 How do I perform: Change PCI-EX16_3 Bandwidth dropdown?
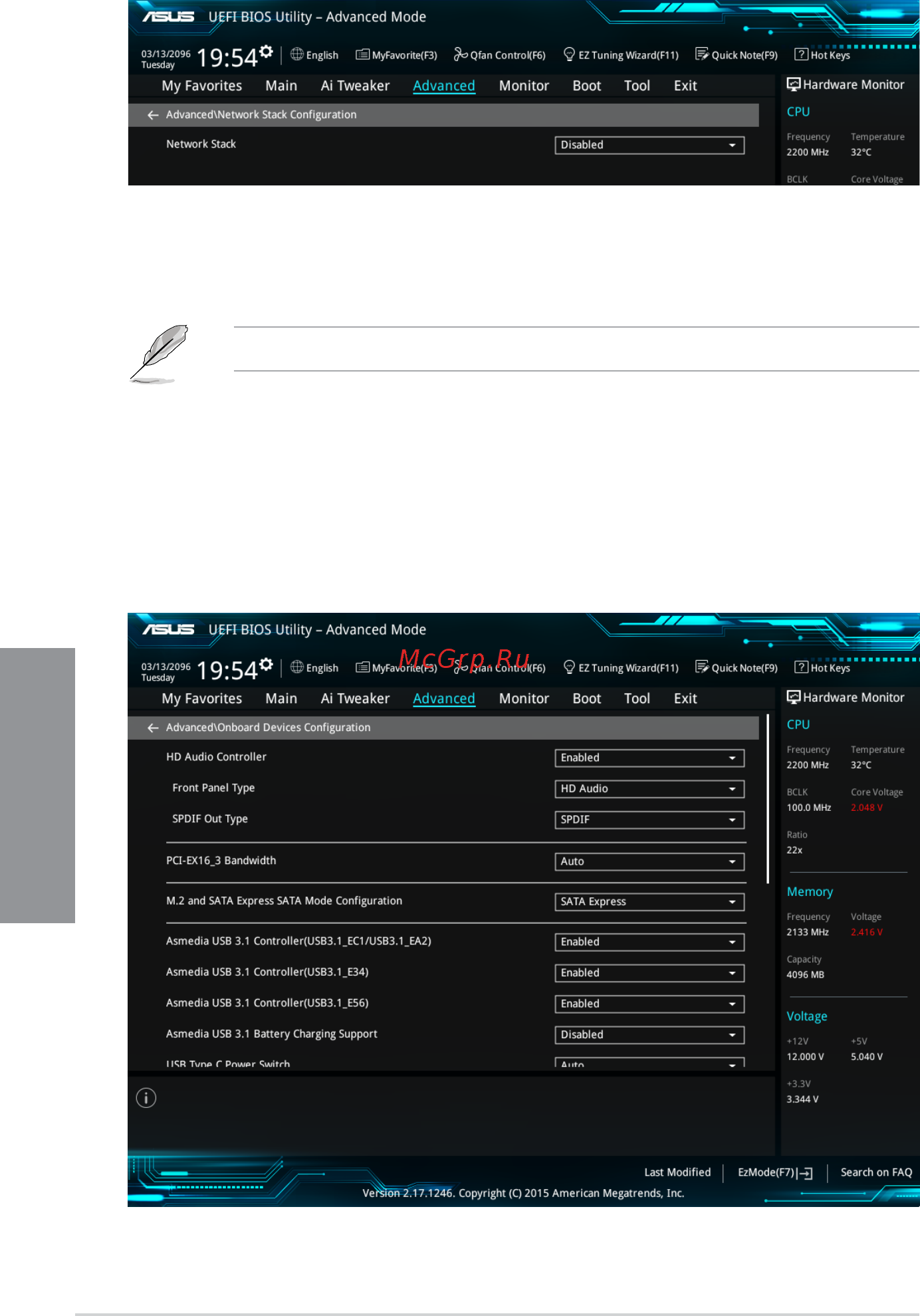(649, 861)
